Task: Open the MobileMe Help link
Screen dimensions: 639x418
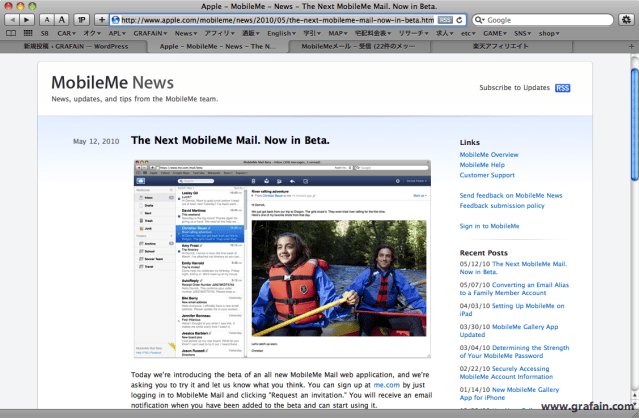Action: click(482, 165)
